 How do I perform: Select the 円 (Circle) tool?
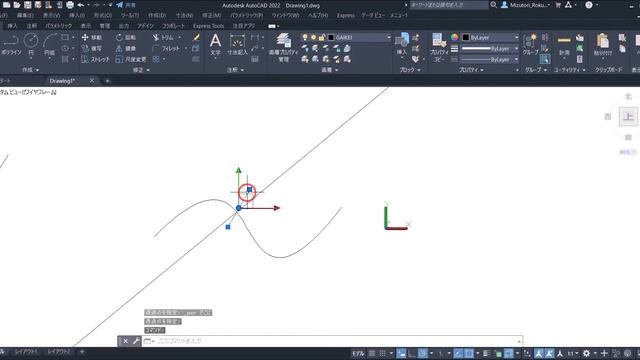pos(31,44)
